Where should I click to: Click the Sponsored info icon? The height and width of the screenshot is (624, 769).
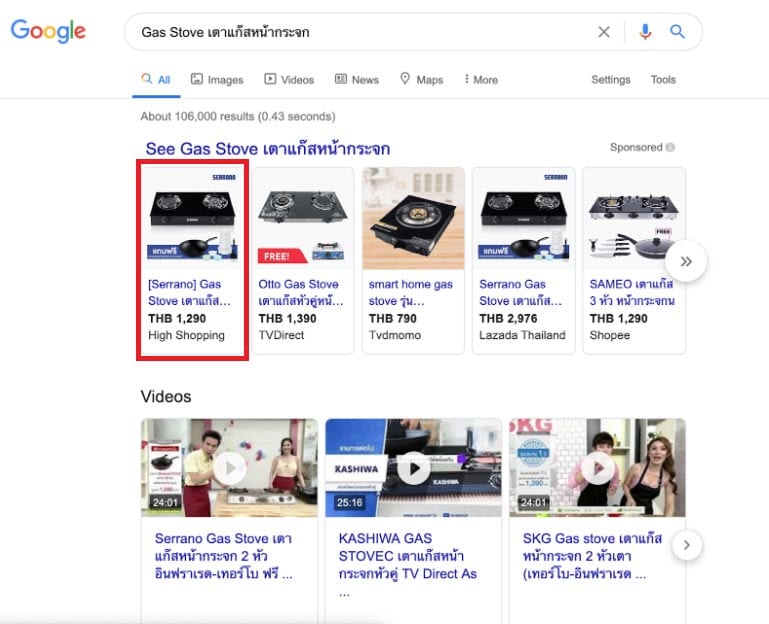pos(670,147)
